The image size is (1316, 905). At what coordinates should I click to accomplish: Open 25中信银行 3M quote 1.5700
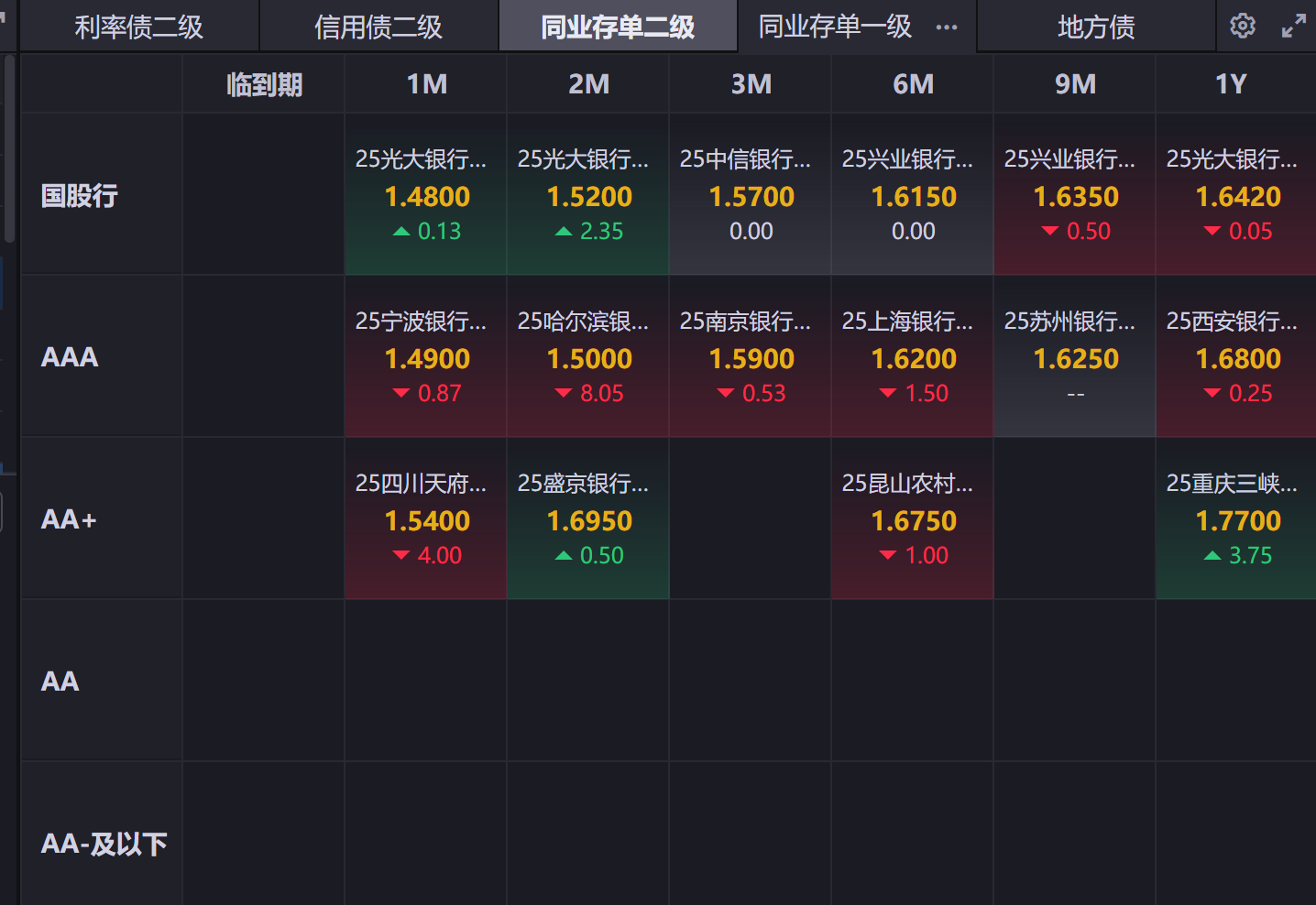(751, 196)
